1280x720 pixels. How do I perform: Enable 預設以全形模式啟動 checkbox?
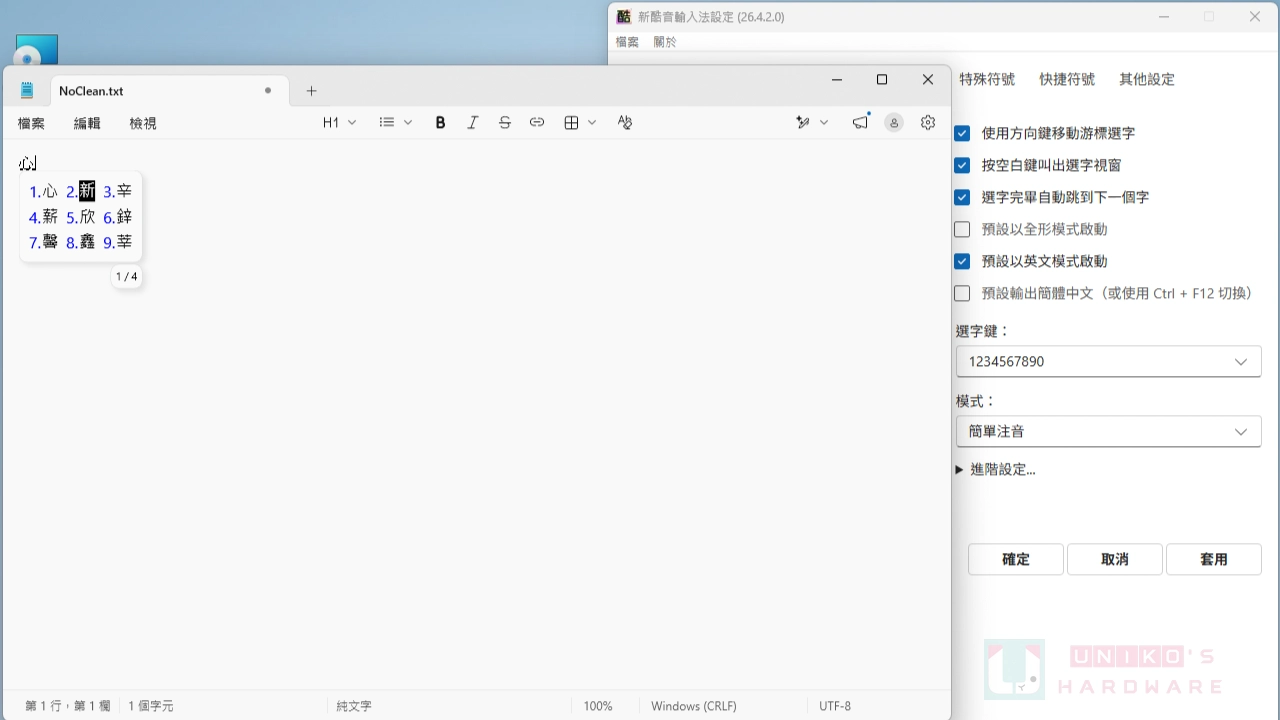pyautogui.click(x=962, y=229)
